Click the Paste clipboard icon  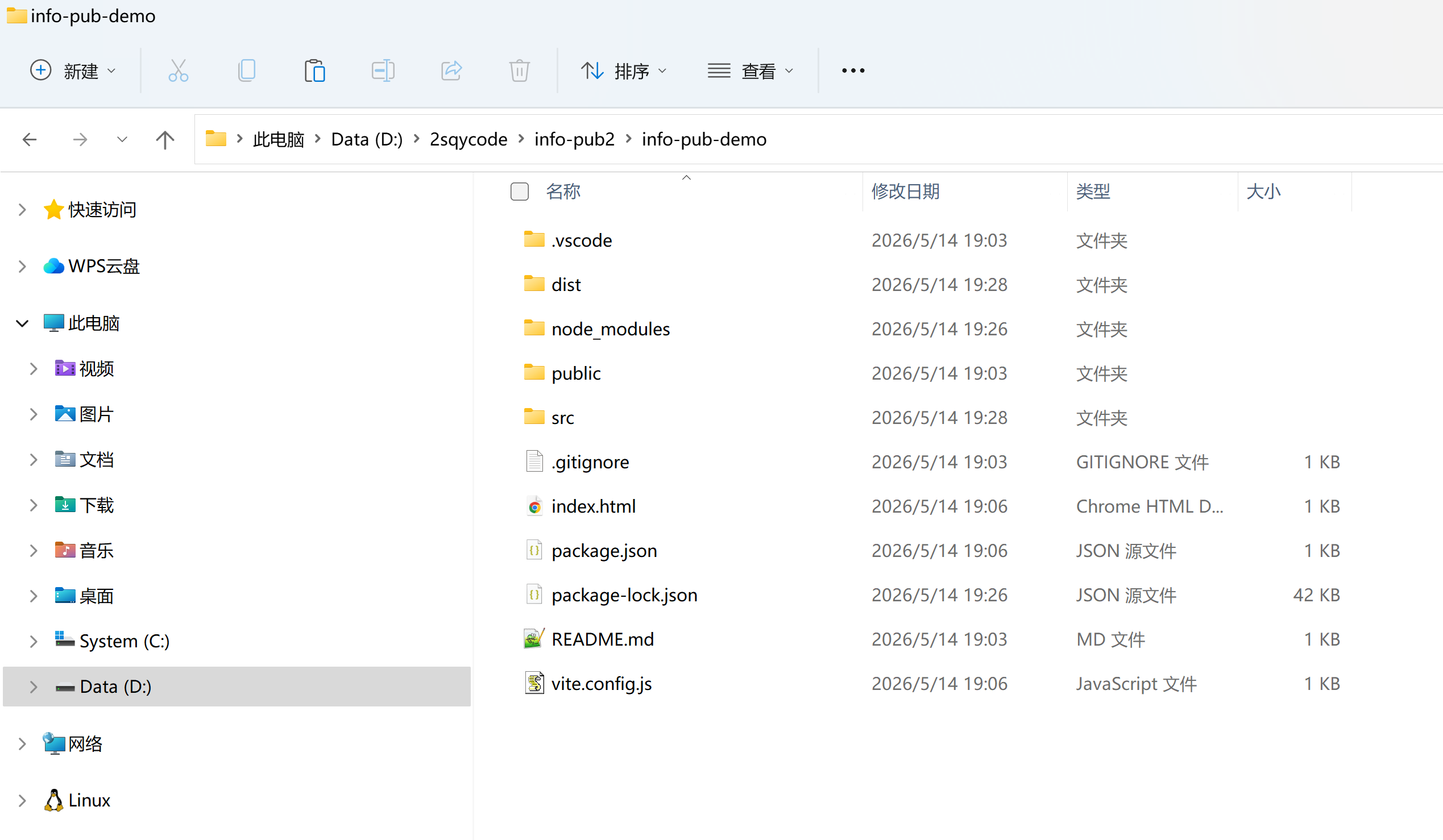pos(314,71)
